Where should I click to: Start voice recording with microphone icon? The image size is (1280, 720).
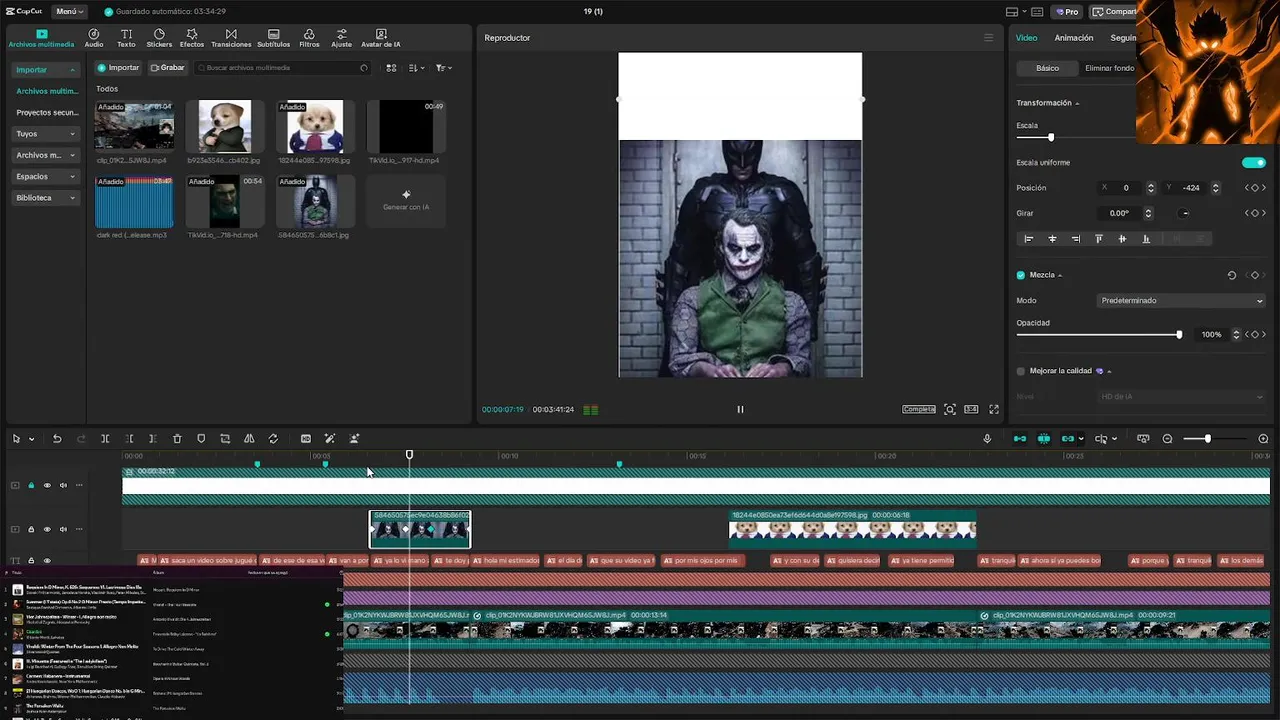coord(987,439)
